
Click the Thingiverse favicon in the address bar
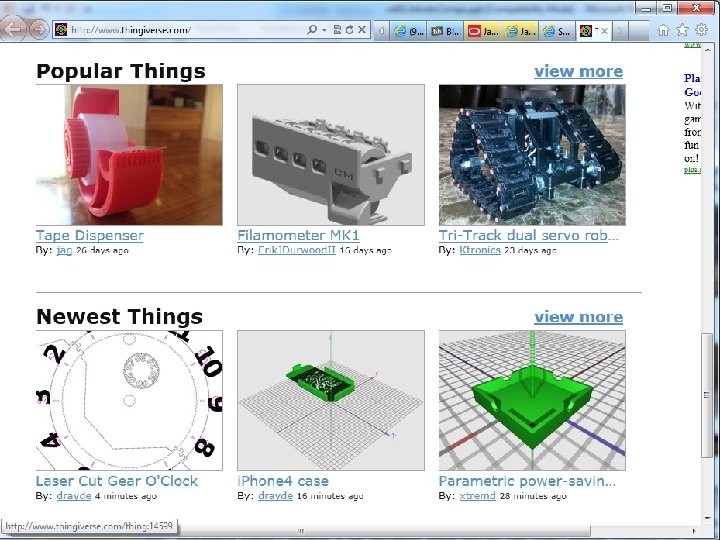[61, 30]
